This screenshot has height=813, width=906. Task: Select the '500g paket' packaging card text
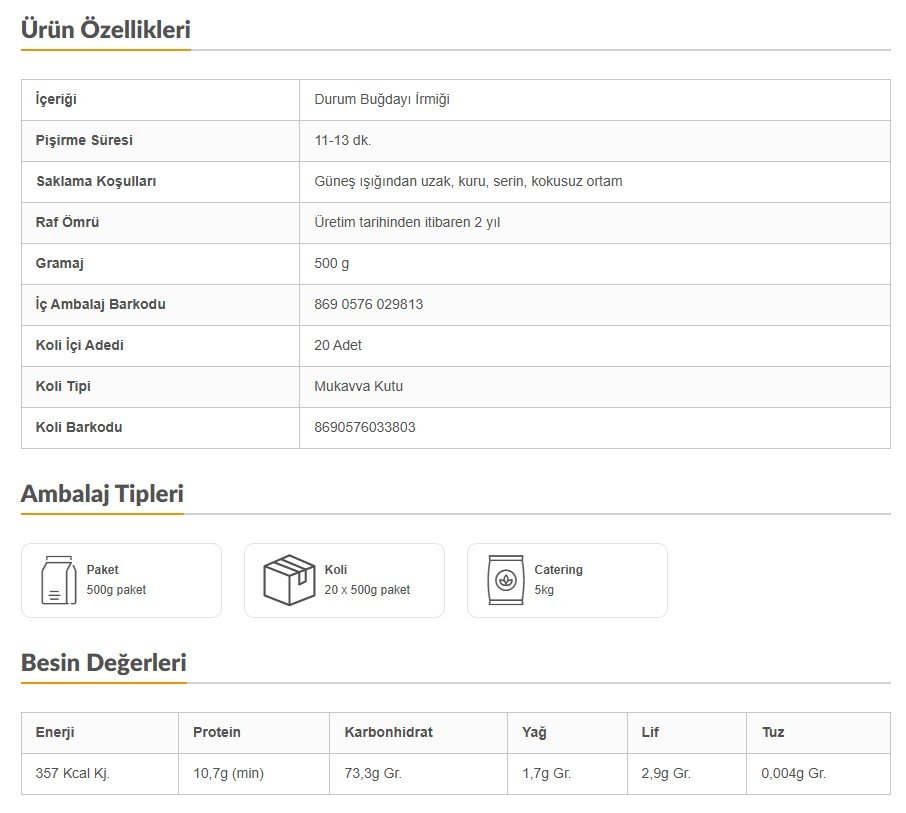[x=116, y=590]
